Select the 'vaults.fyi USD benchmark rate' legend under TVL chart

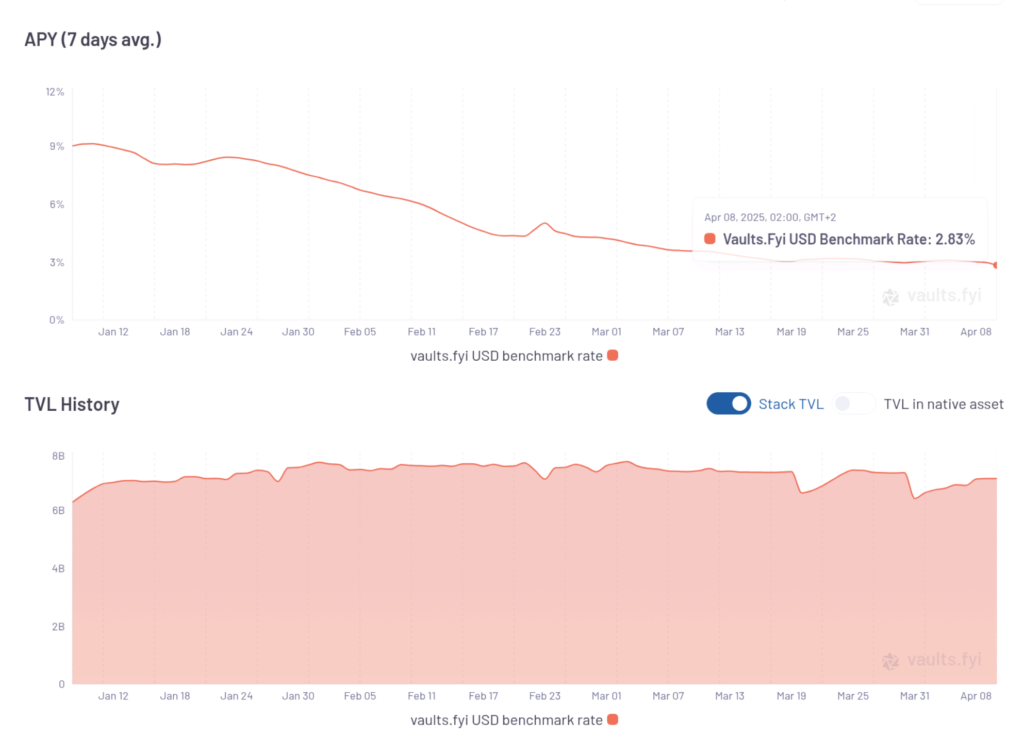tap(515, 719)
